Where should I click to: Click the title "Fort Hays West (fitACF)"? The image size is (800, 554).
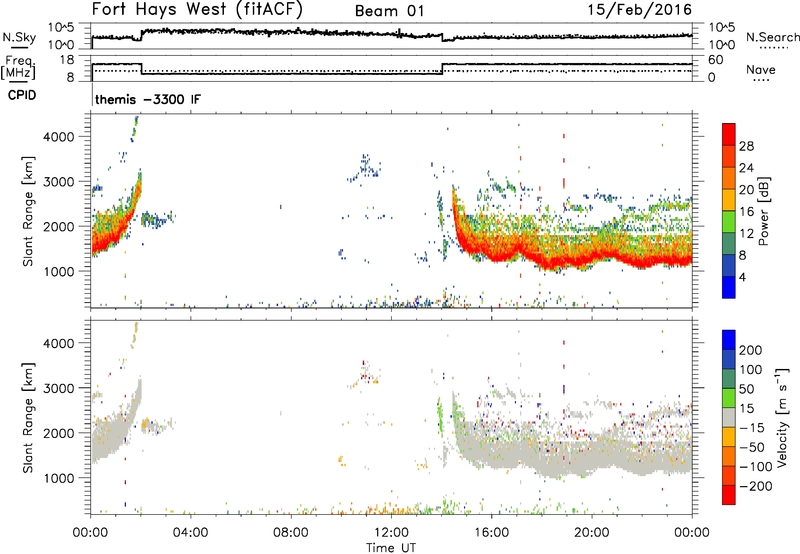point(197,9)
